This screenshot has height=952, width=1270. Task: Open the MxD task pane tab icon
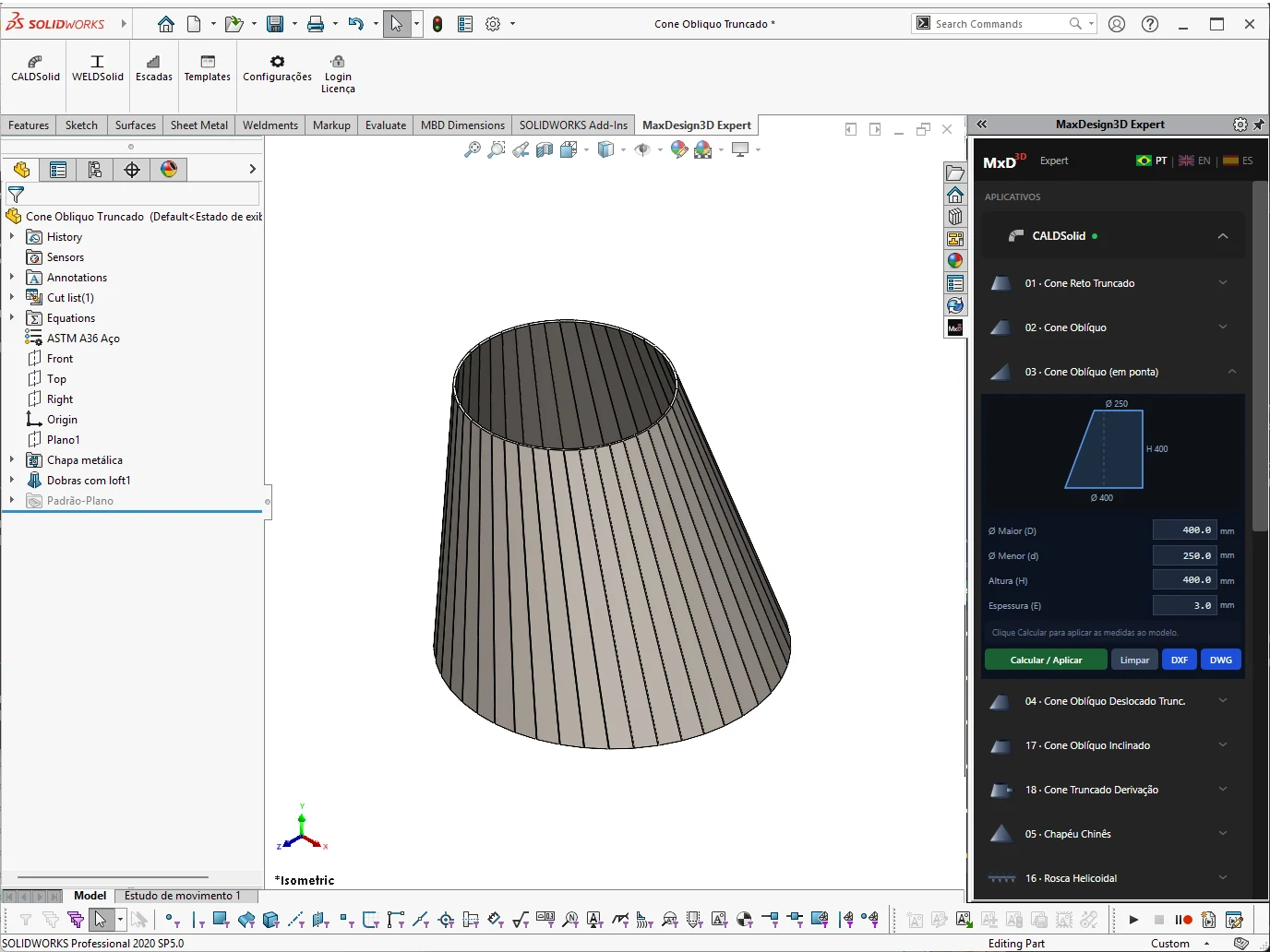(955, 327)
